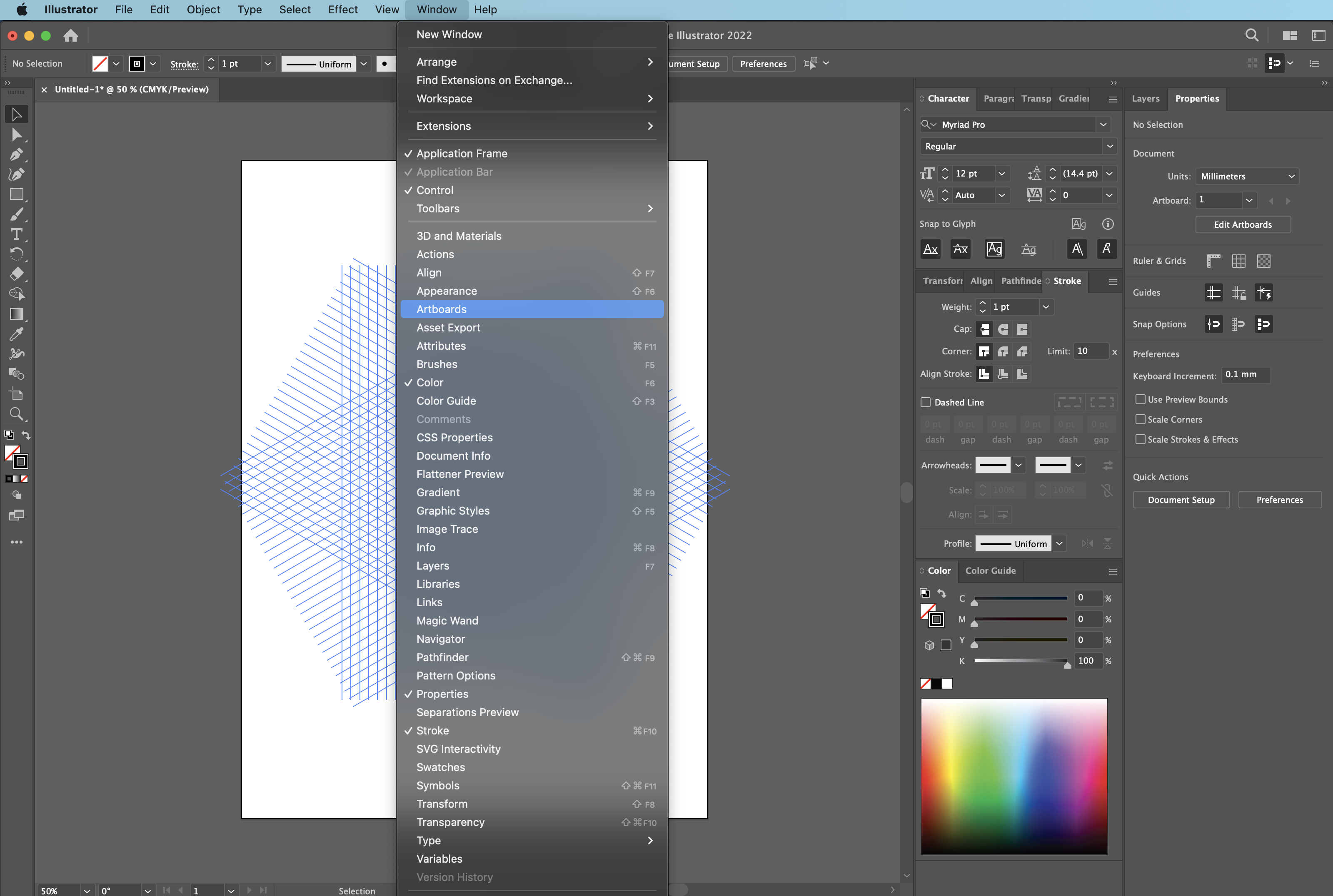Switch to the Layers tab
The width and height of the screenshot is (1333, 896).
(x=1146, y=98)
